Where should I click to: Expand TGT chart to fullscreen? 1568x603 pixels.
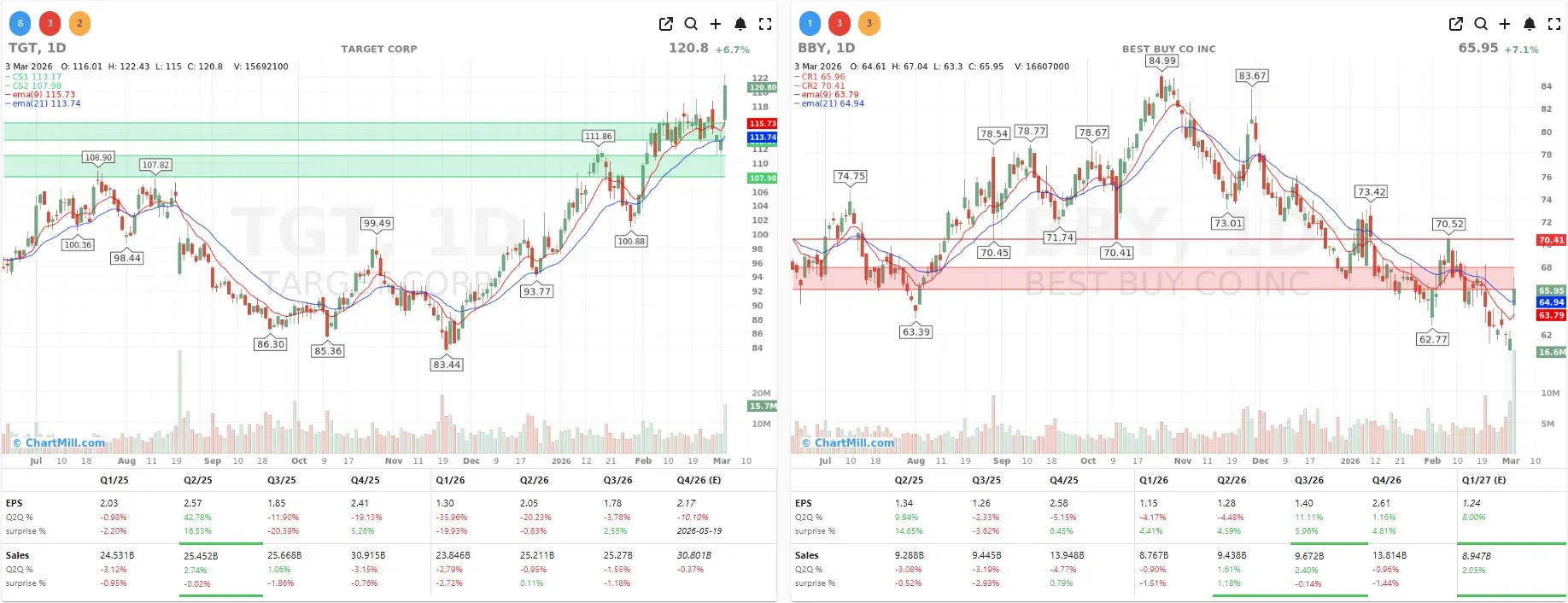(765, 24)
